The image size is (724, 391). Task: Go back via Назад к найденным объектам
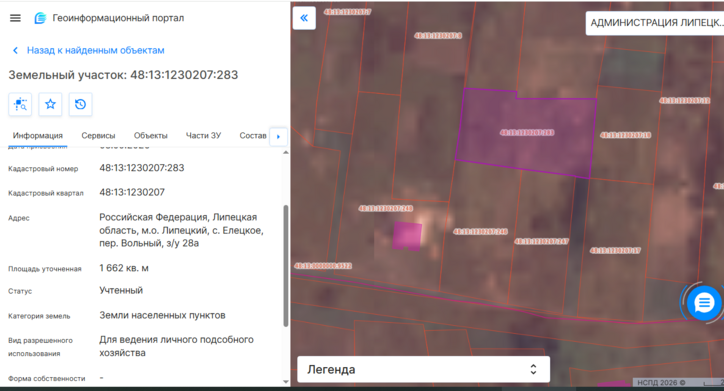click(96, 50)
